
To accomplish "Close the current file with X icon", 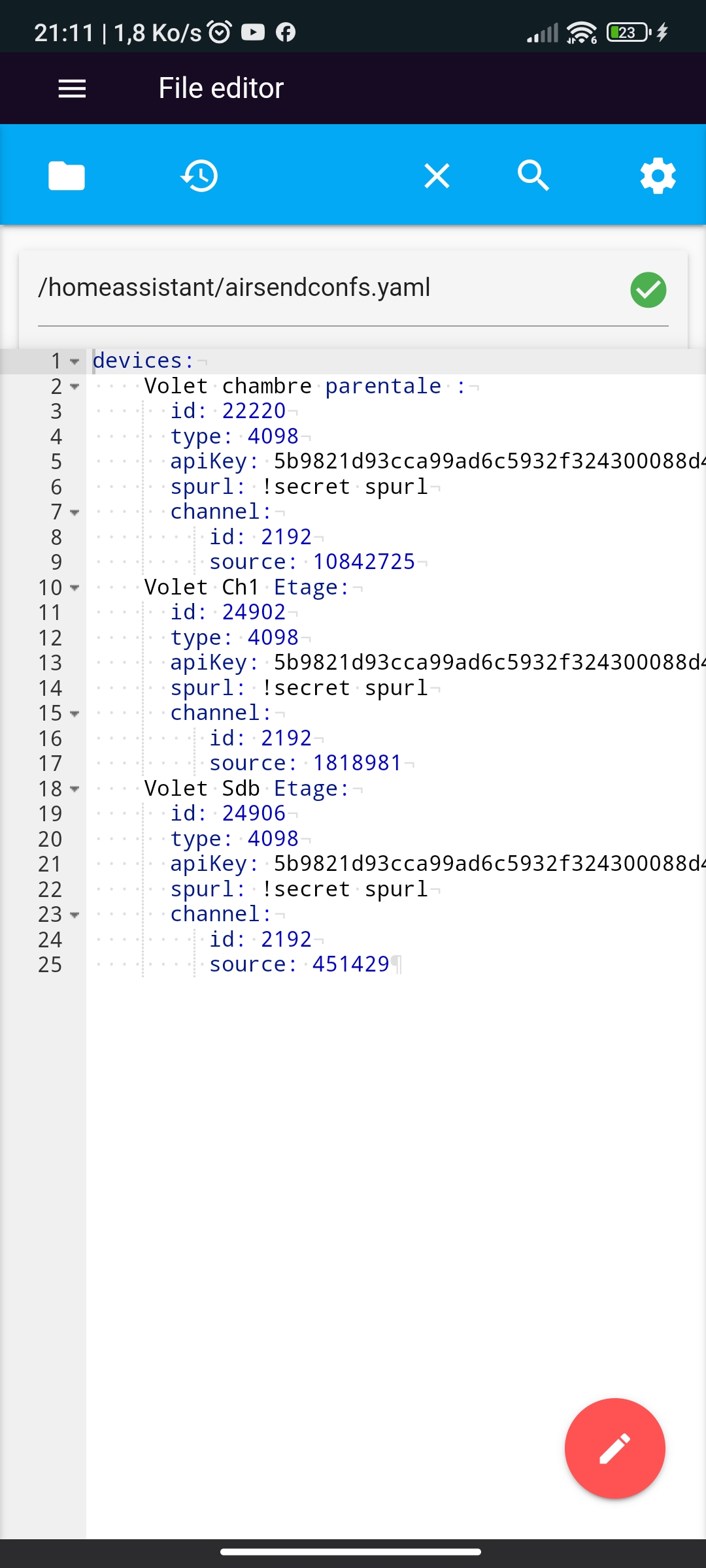I will [x=437, y=176].
